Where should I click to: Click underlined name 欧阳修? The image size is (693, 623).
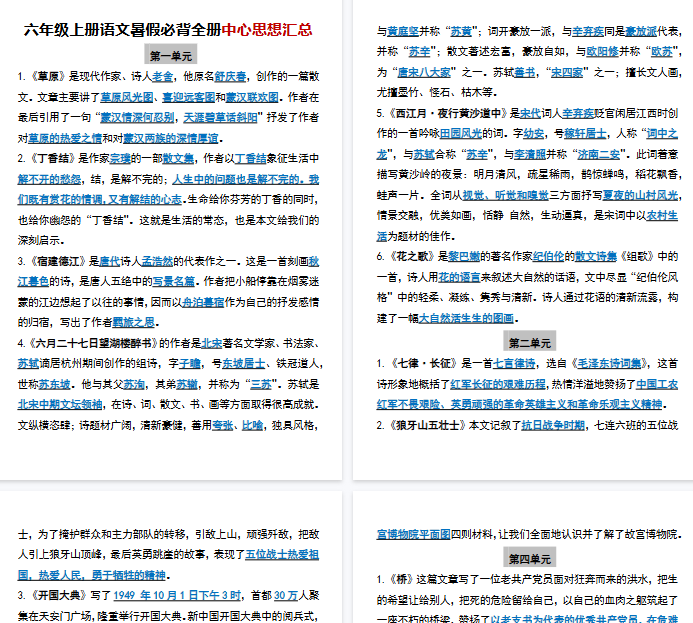[x=602, y=52]
